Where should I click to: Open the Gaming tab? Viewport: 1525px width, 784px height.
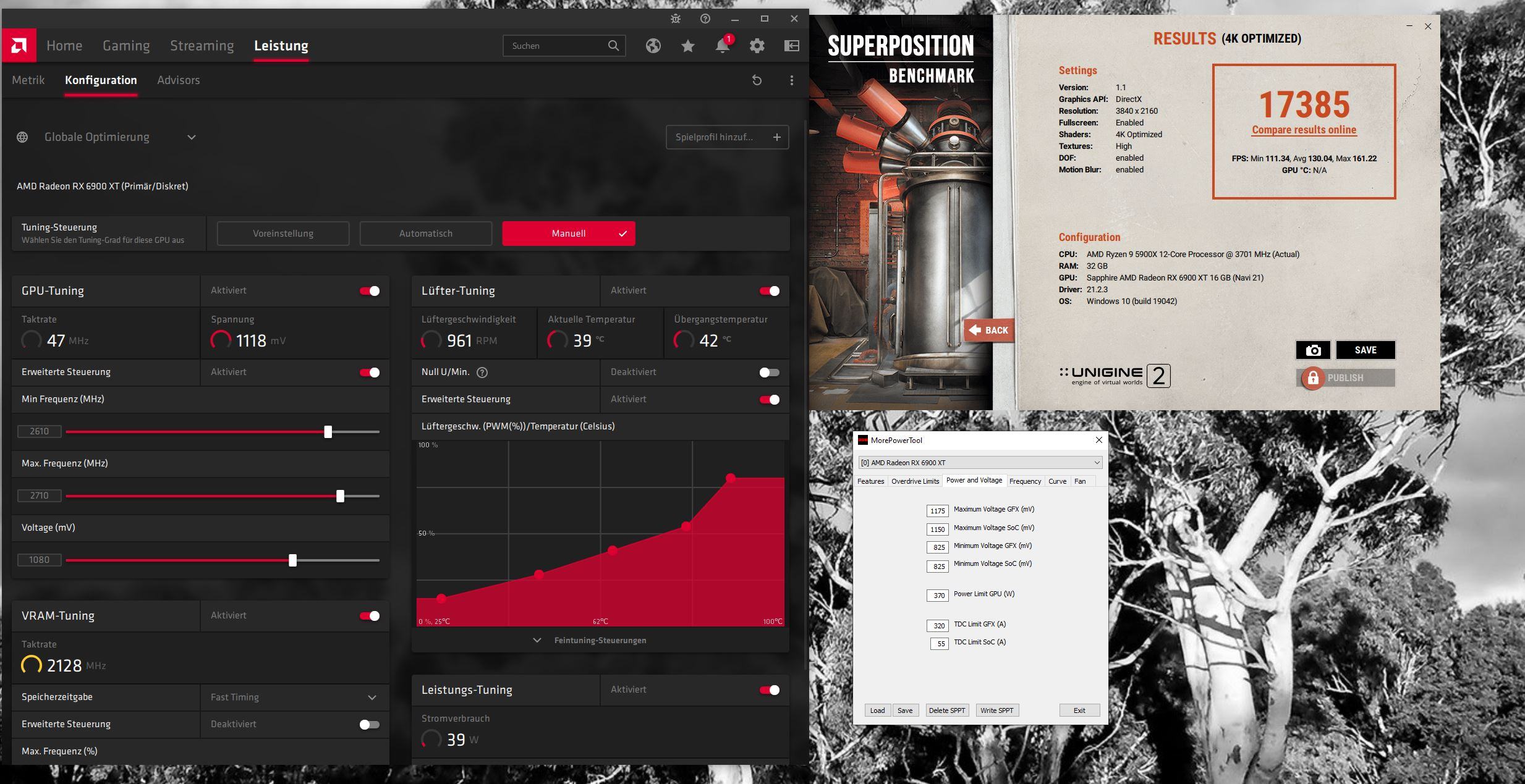[x=126, y=46]
